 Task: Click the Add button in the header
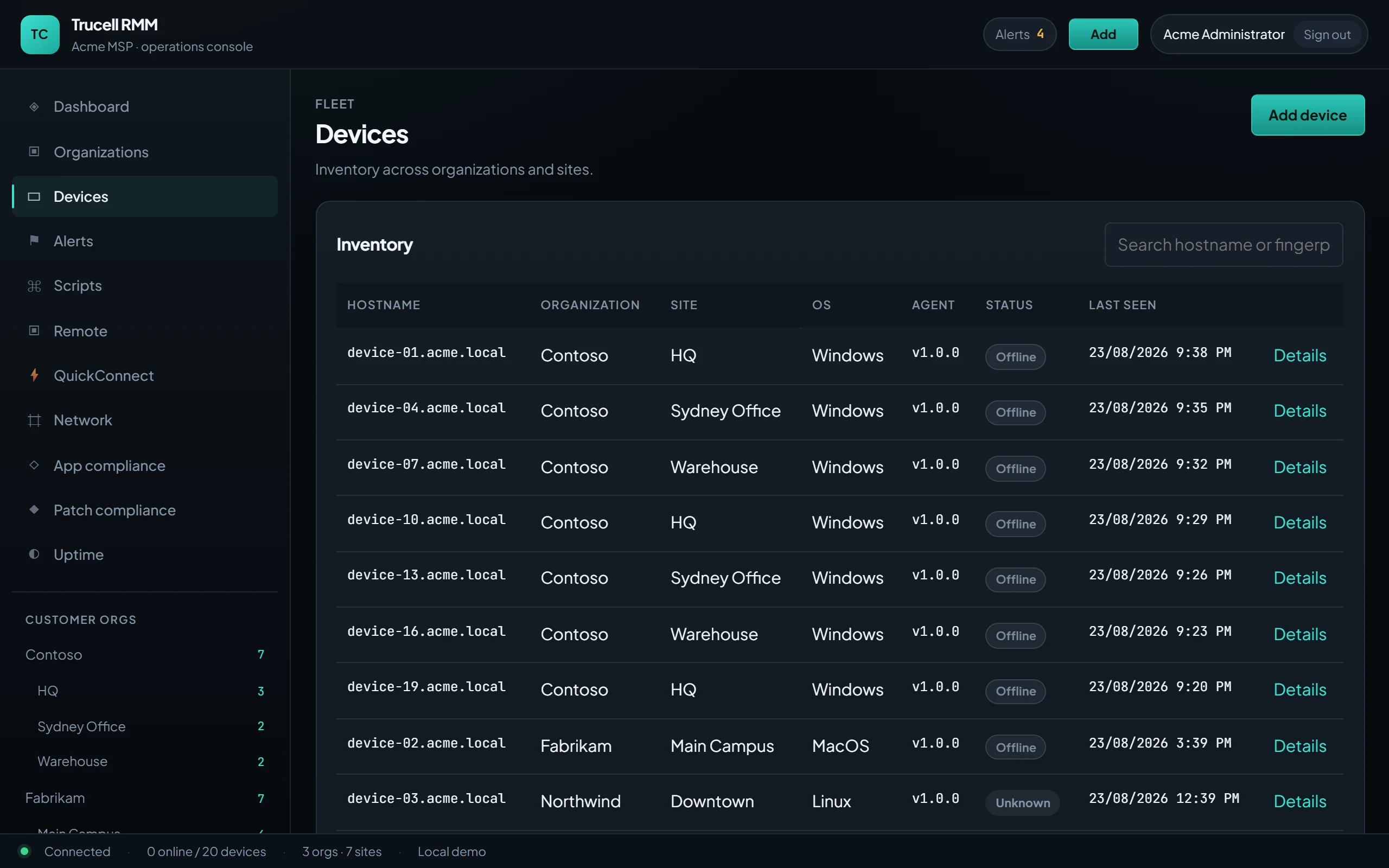[x=1103, y=34]
